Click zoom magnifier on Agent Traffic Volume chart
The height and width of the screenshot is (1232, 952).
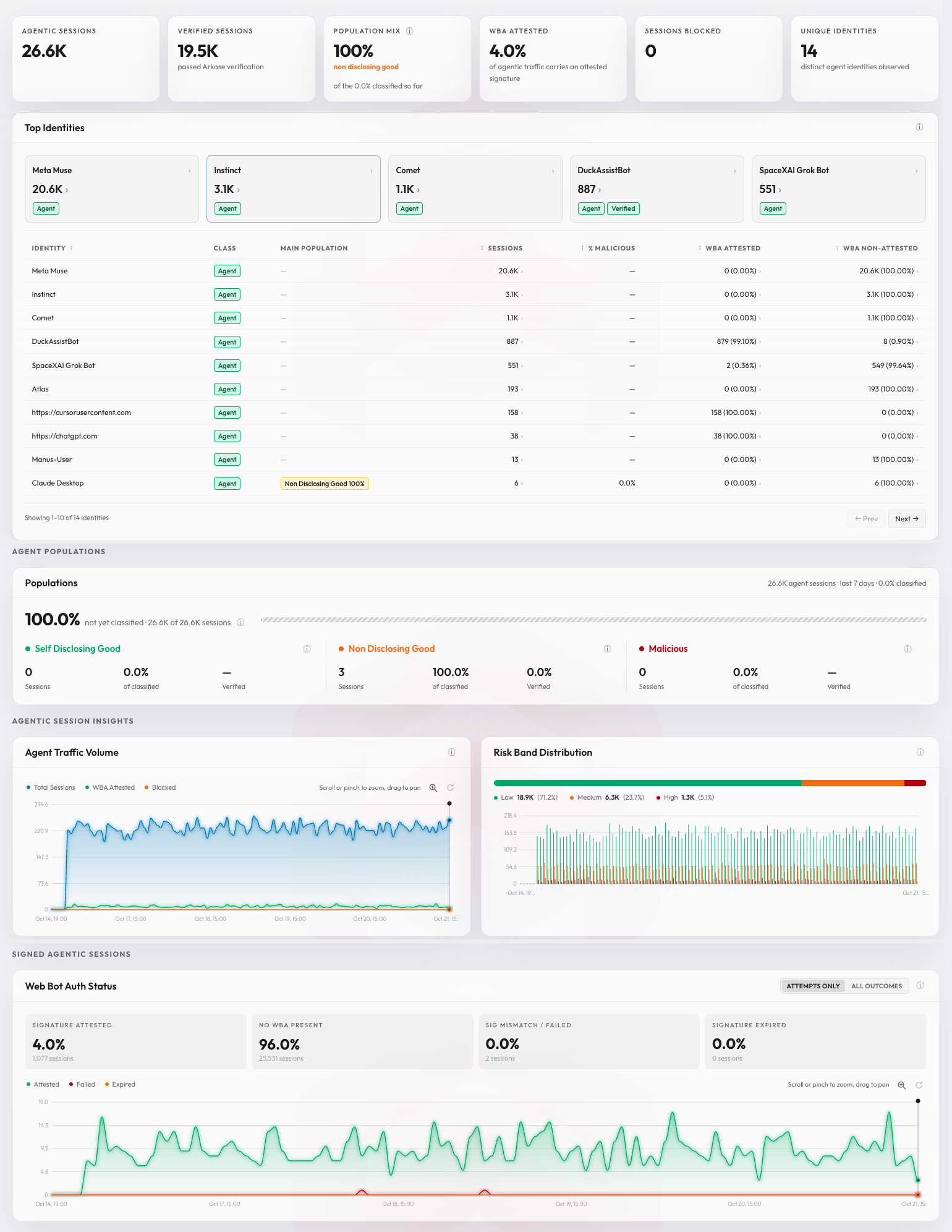pos(433,787)
